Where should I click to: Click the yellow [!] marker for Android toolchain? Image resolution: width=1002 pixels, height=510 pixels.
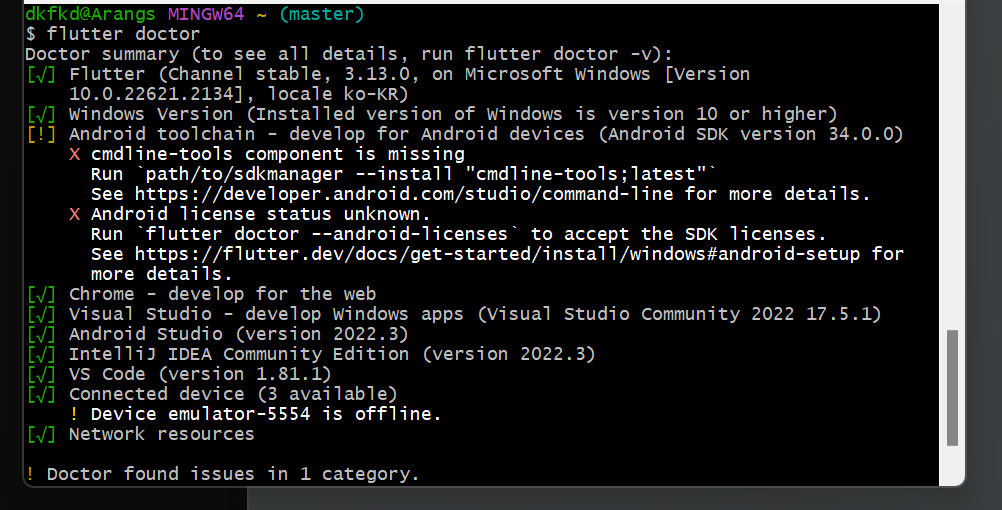41,134
